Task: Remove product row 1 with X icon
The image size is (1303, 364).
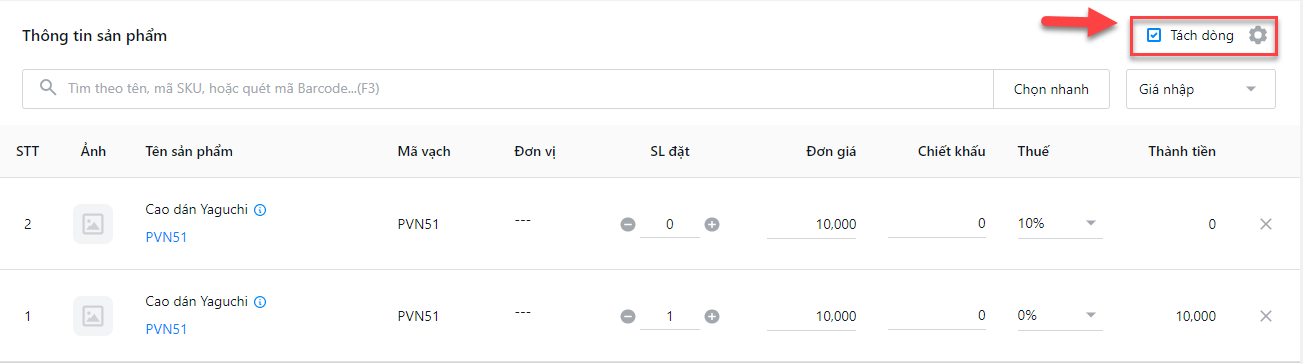Action: (x=1265, y=316)
